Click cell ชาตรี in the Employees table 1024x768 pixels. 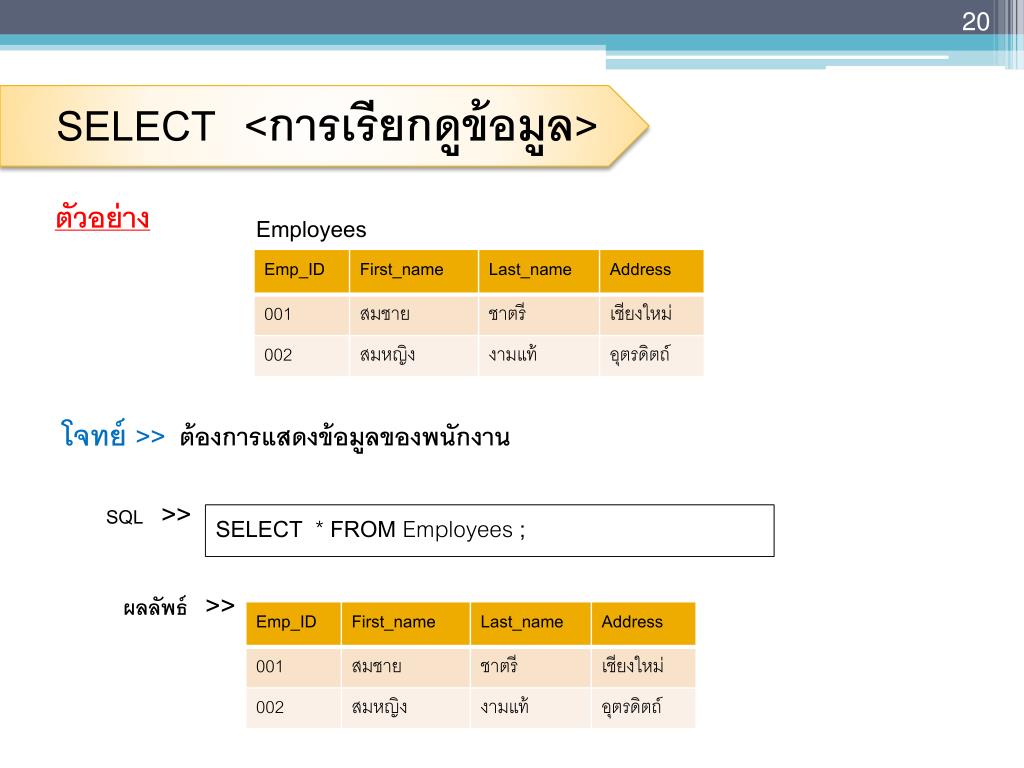pyautogui.click(x=539, y=315)
